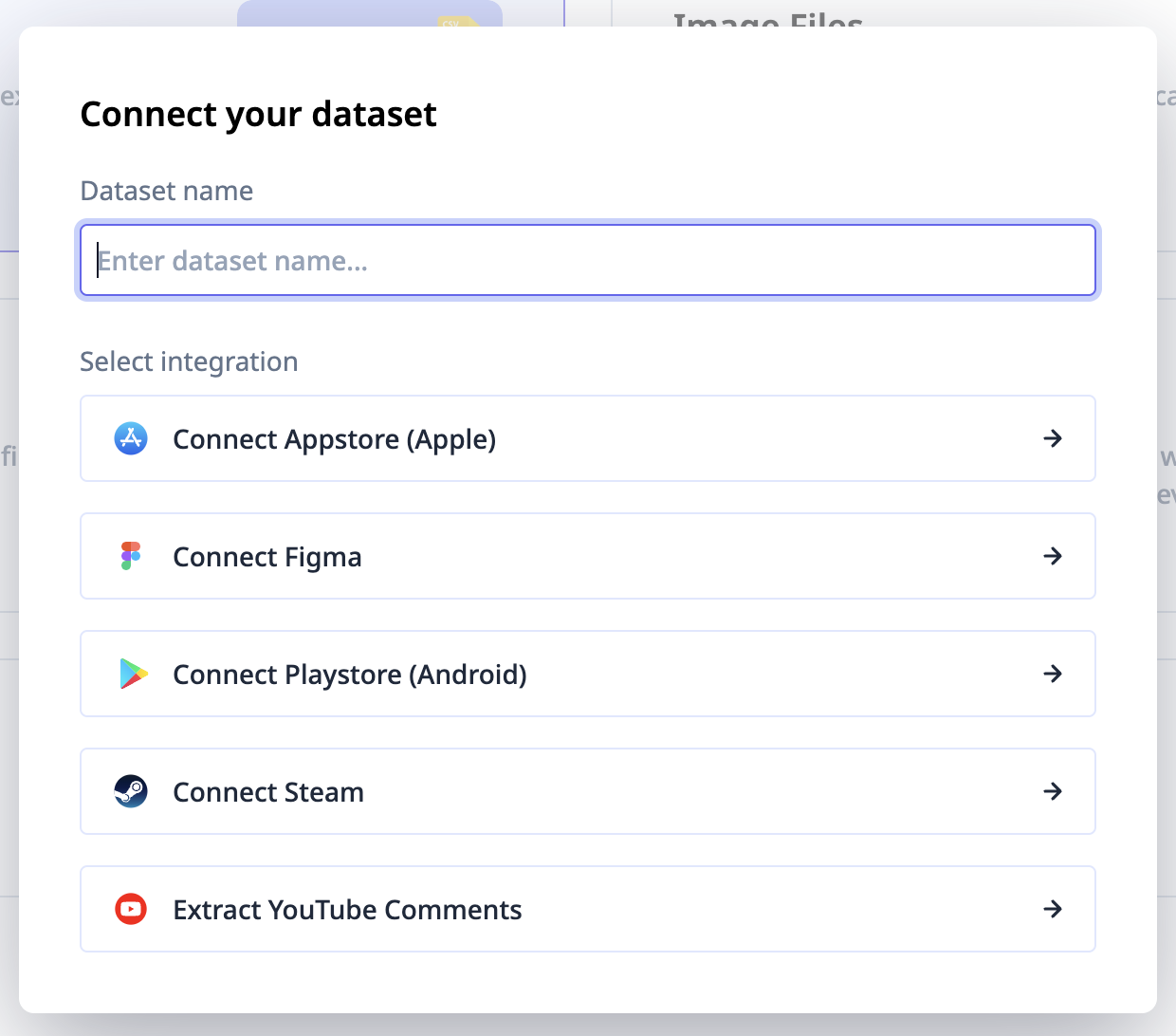The image size is (1176, 1036).
Task: Click the Dataset name label
Action: pos(167,191)
